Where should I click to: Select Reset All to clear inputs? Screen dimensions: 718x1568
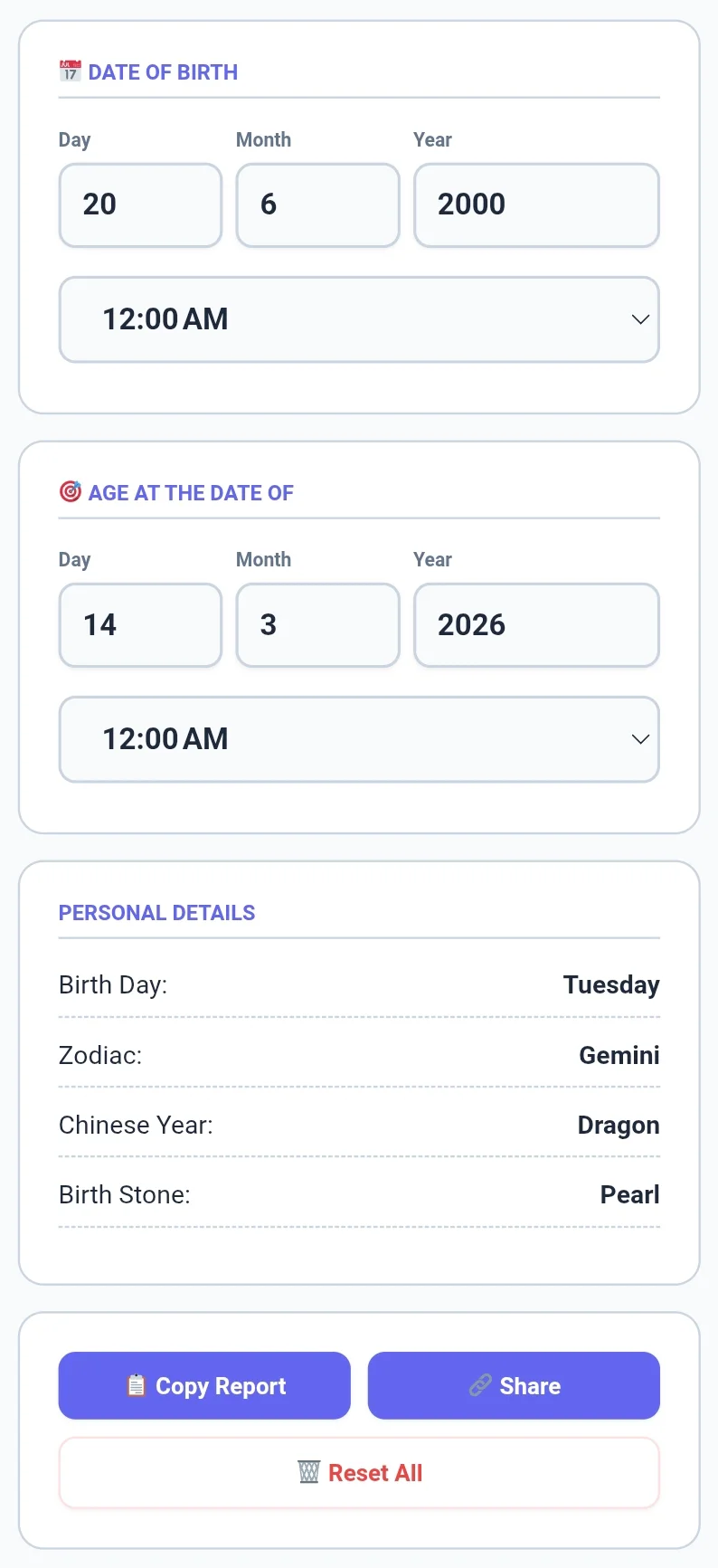[x=359, y=1472]
